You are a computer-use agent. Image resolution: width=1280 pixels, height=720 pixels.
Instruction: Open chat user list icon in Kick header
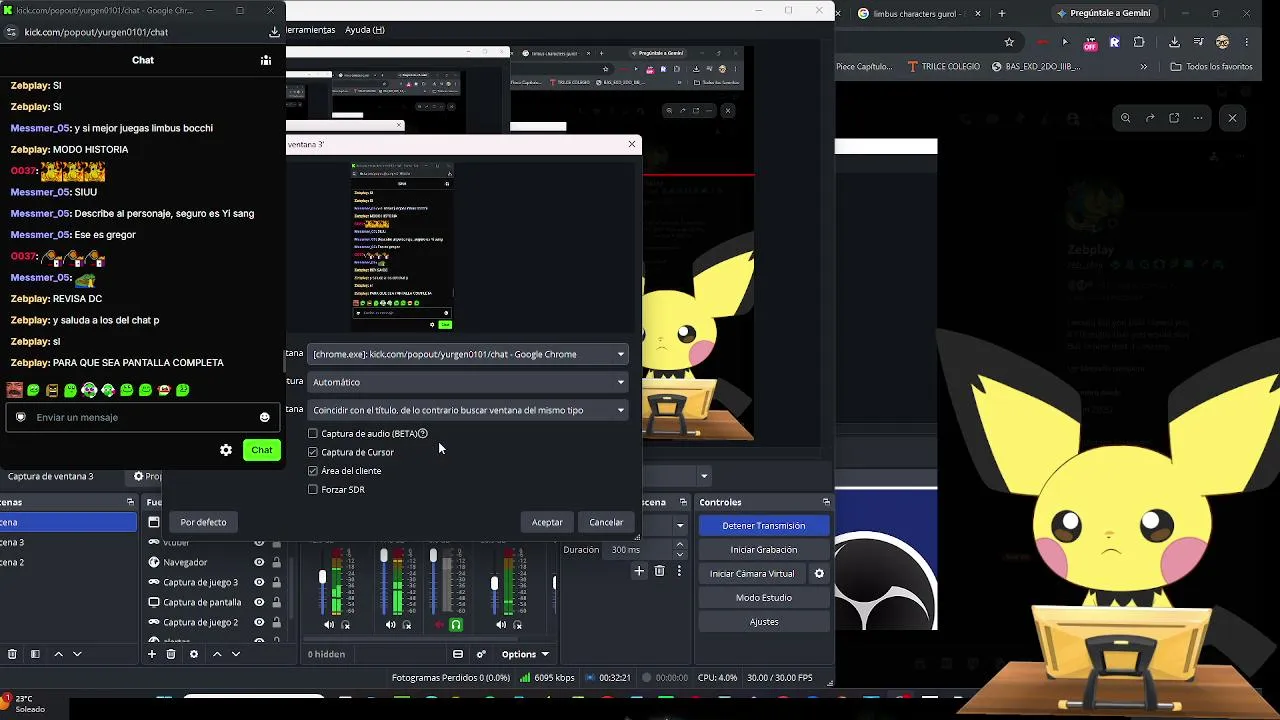pyautogui.click(x=266, y=60)
